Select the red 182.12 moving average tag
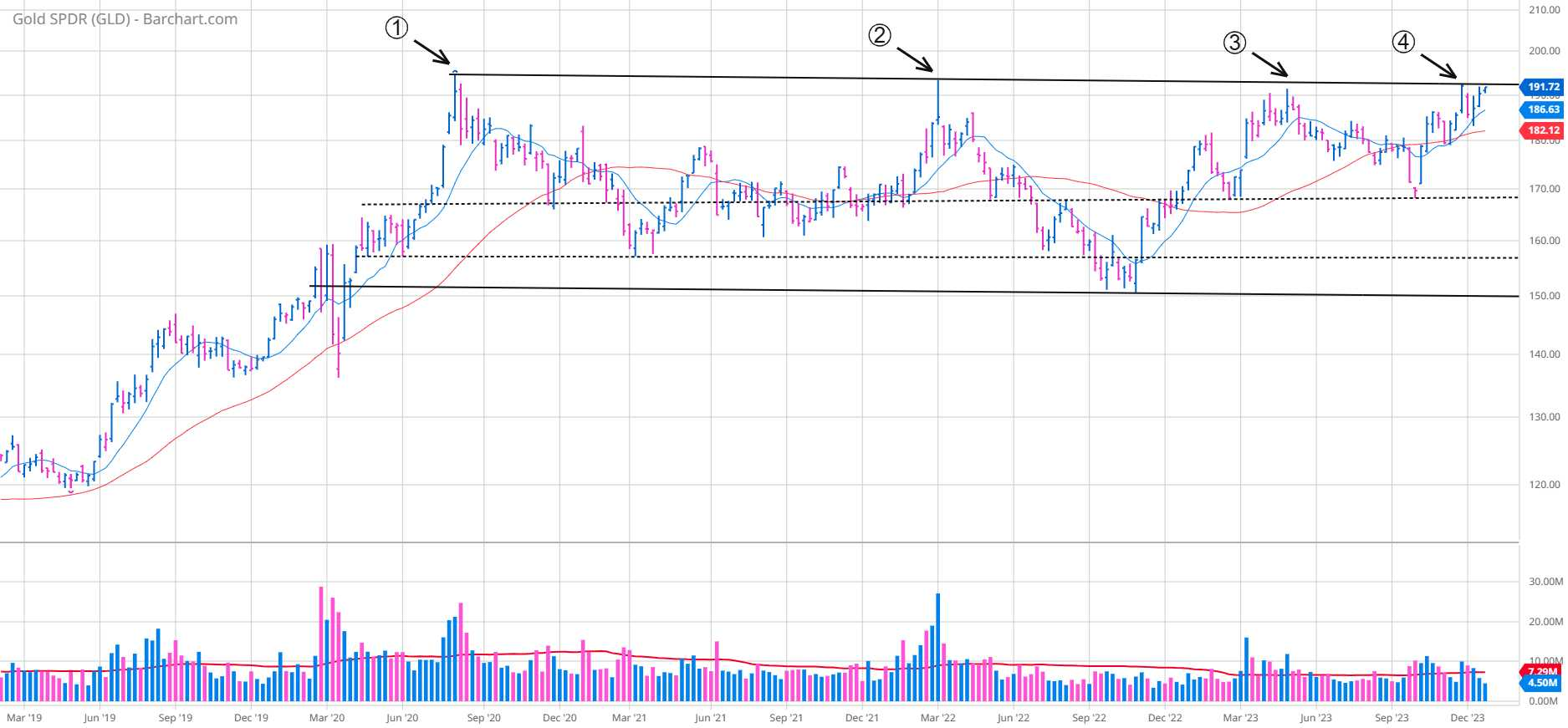This screenshot has height=728, width=1568. (1543, 130)
